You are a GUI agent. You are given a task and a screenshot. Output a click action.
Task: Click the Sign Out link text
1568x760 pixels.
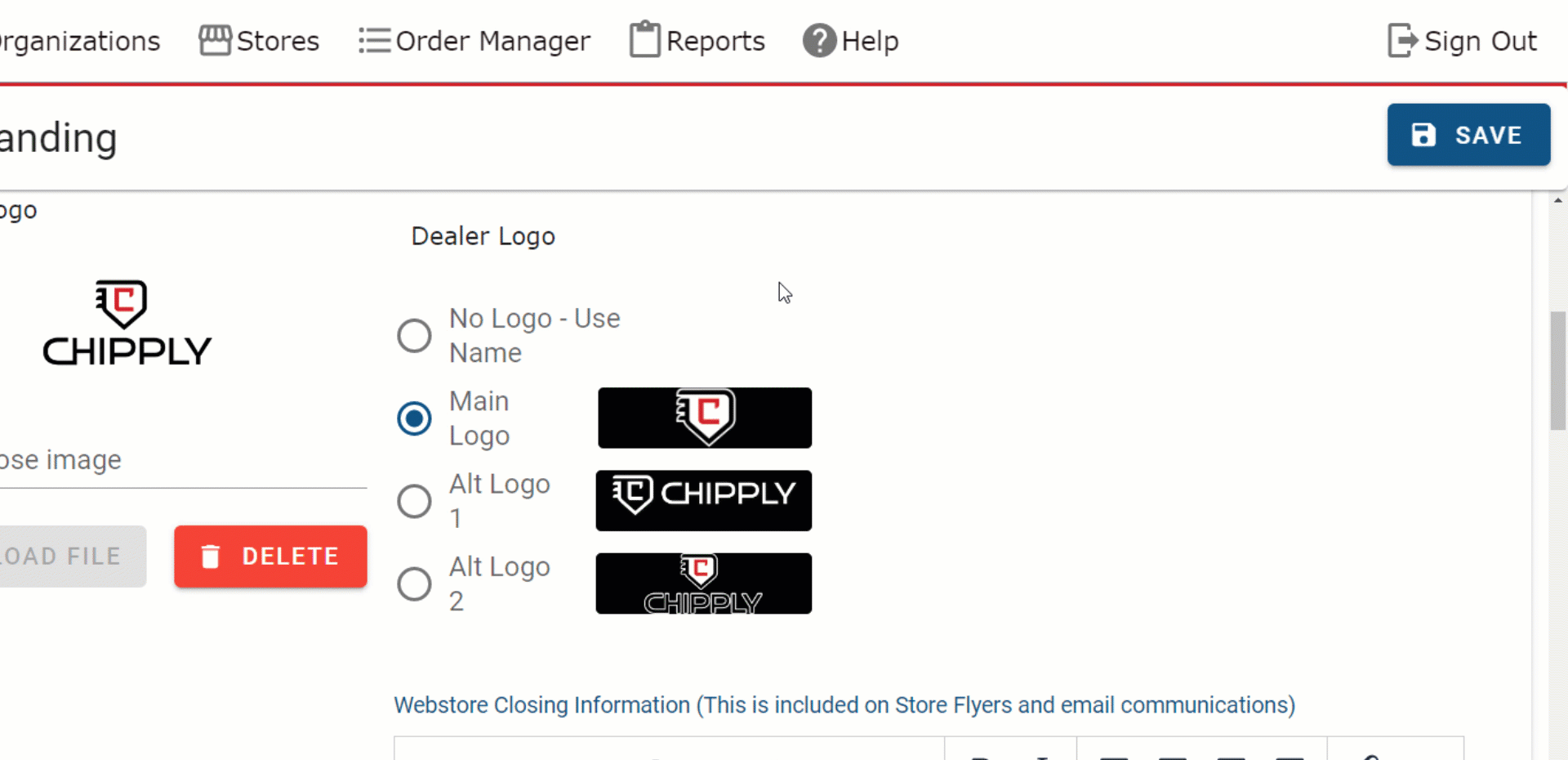[1480, 41]
